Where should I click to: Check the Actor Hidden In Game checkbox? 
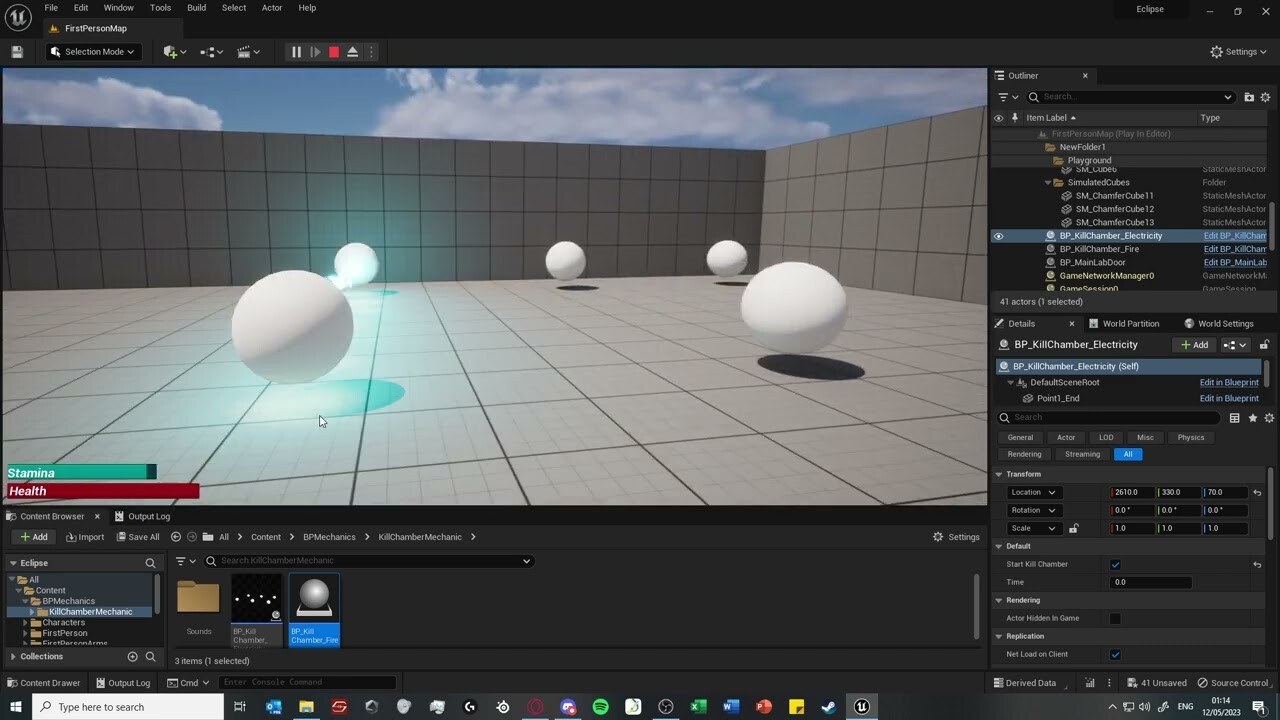pos(1115,618)
